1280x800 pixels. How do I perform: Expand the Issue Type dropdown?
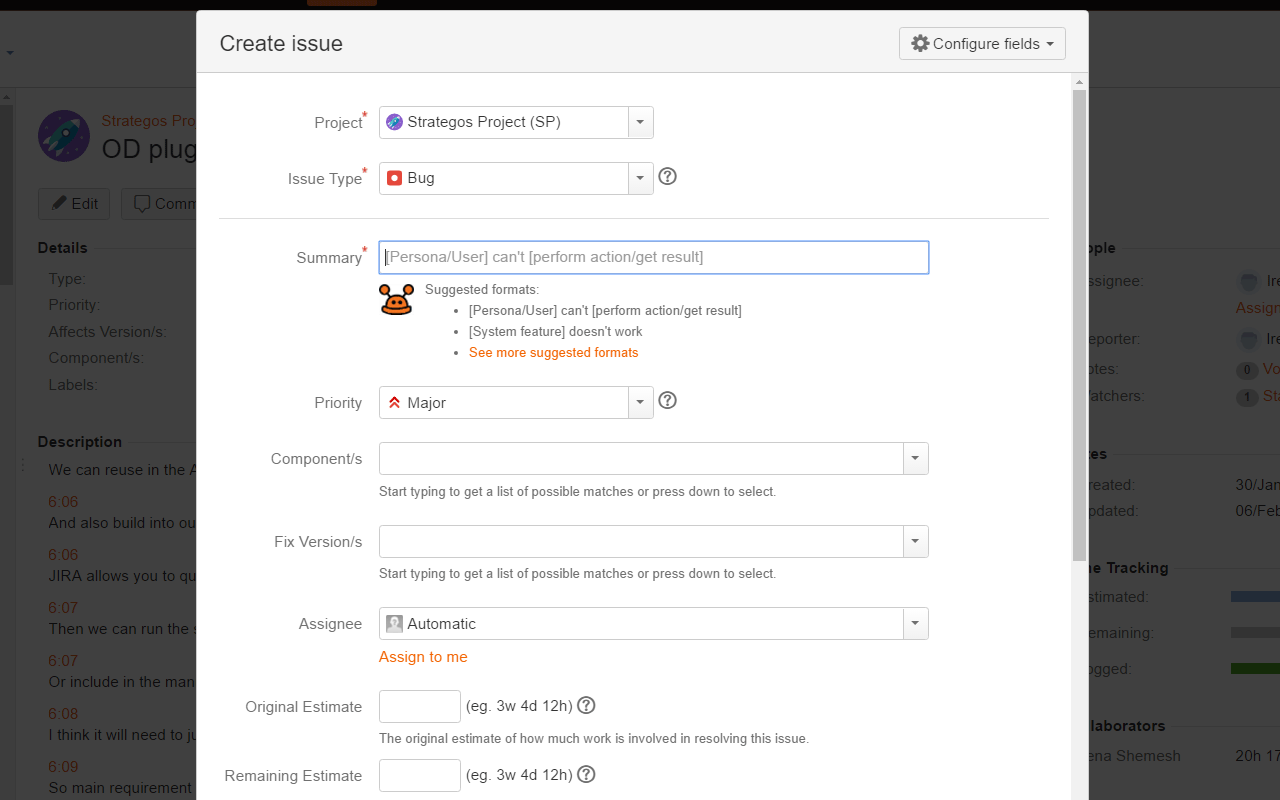[640, 178]
